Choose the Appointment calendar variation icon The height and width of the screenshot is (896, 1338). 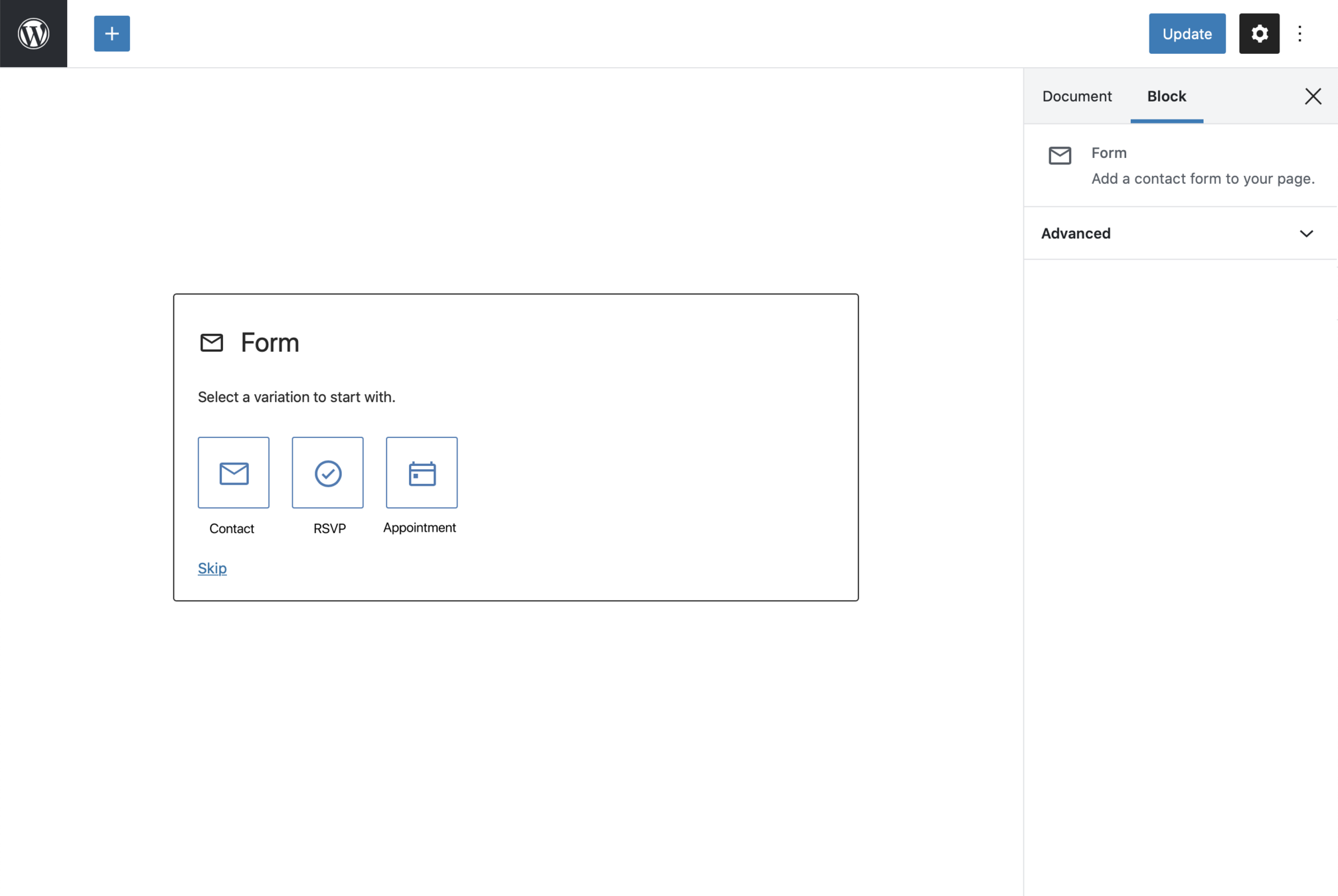click(422, 473)
